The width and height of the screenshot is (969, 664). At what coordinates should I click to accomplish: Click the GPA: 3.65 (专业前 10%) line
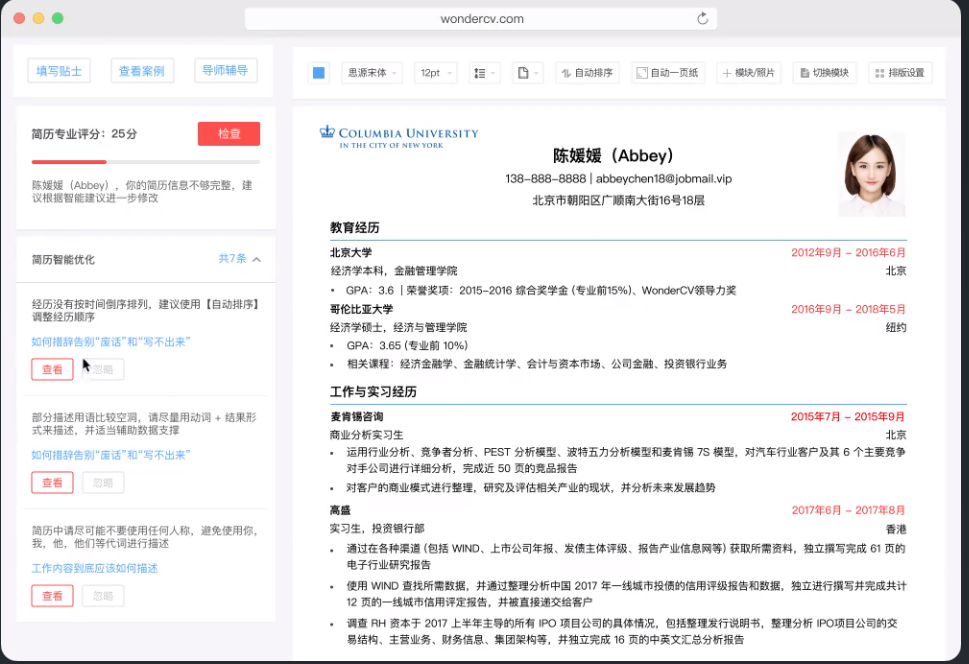(x=407, y=346)
